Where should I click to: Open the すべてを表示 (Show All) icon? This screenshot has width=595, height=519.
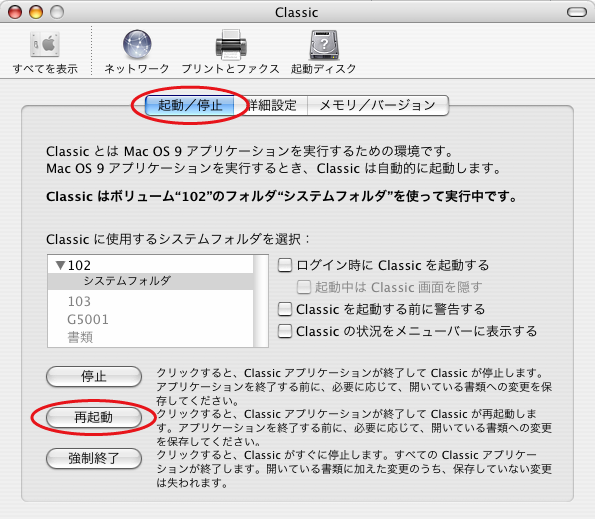(x=45, y=45)
